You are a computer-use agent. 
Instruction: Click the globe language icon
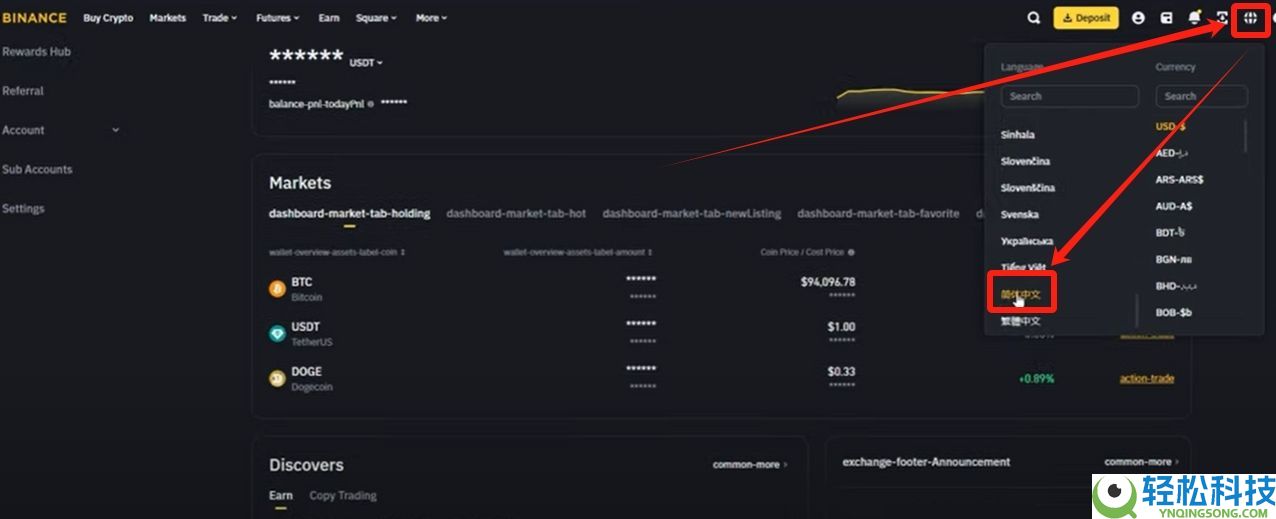[1250, 18]
